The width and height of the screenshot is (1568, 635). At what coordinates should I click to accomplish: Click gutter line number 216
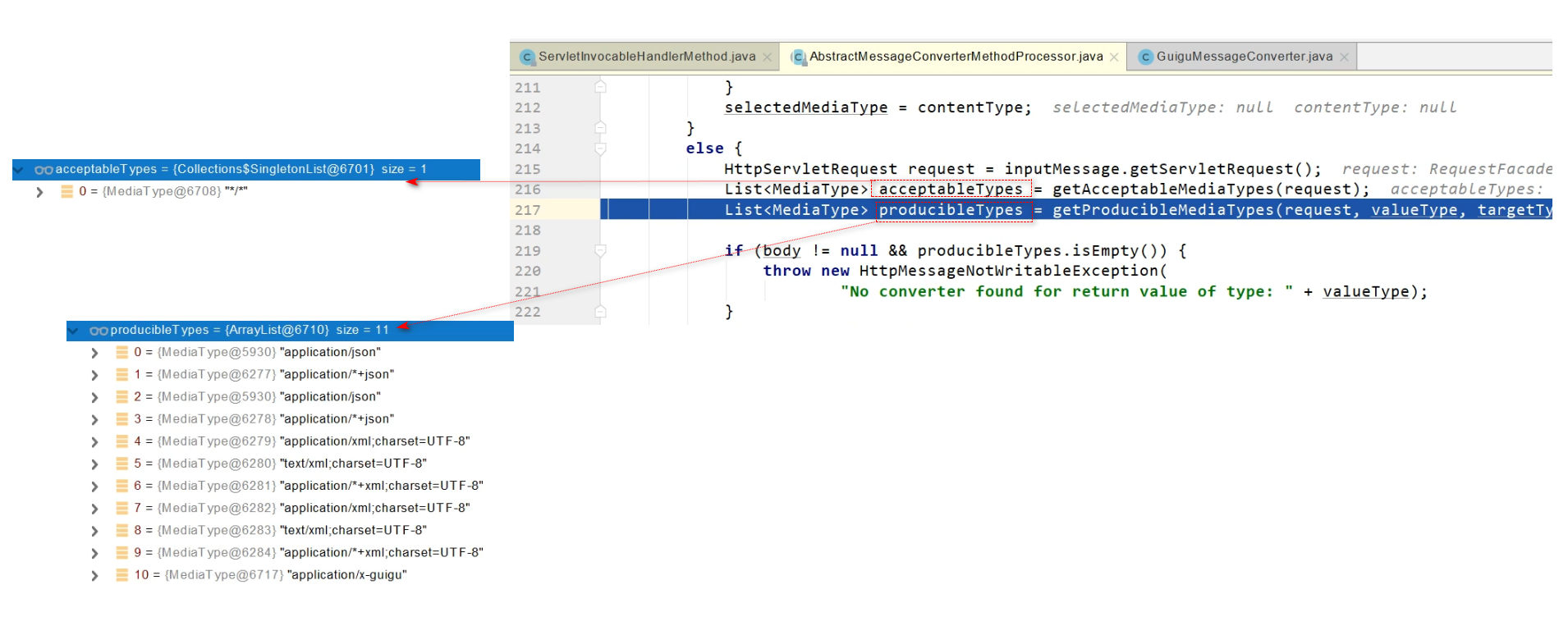[x=528, y=190]
